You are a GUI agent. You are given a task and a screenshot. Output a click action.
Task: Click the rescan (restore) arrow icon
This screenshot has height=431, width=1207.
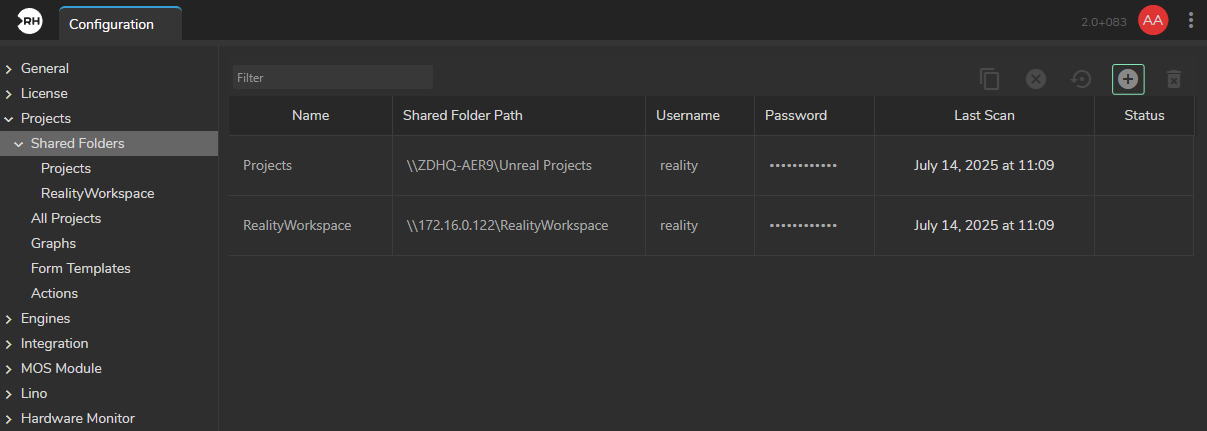[x=1081, y=79]
